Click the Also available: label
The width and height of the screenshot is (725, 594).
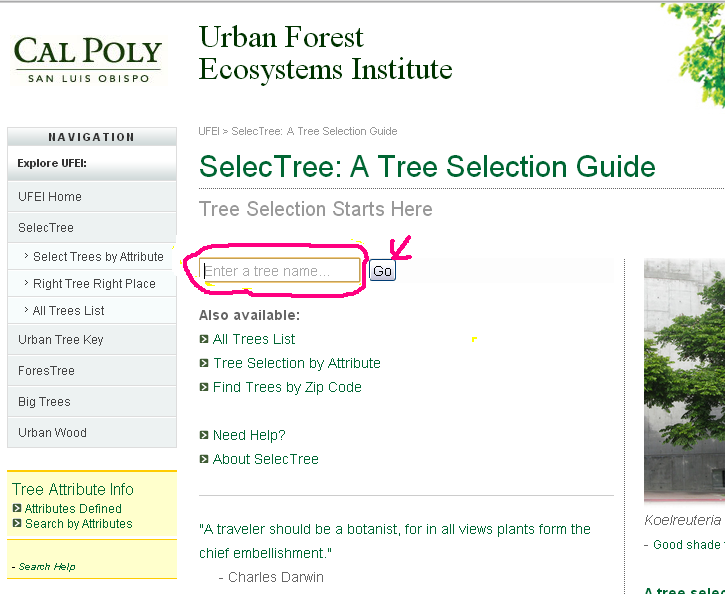(249, 315)
